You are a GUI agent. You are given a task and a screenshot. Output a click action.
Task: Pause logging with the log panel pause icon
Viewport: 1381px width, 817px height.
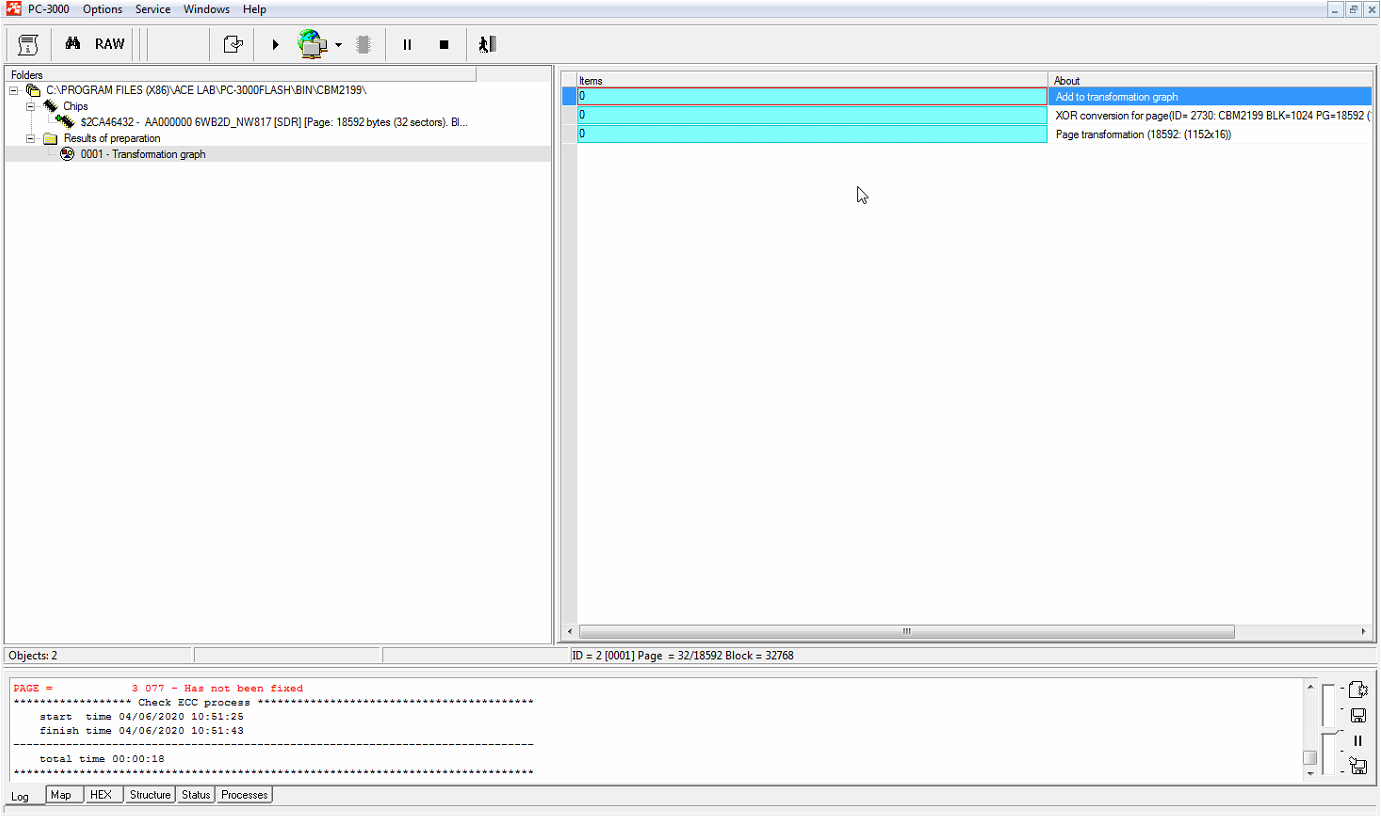coord(1358,741)
